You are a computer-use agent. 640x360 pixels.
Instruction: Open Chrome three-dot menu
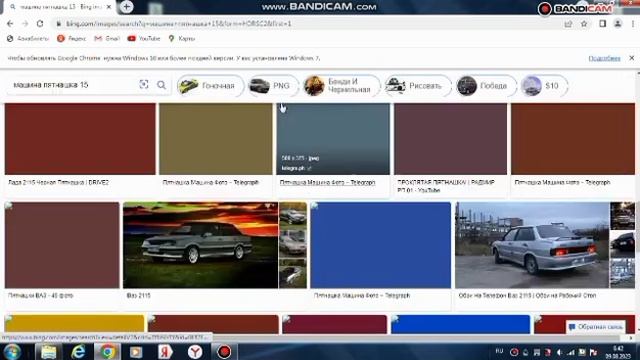click(633, 24)
